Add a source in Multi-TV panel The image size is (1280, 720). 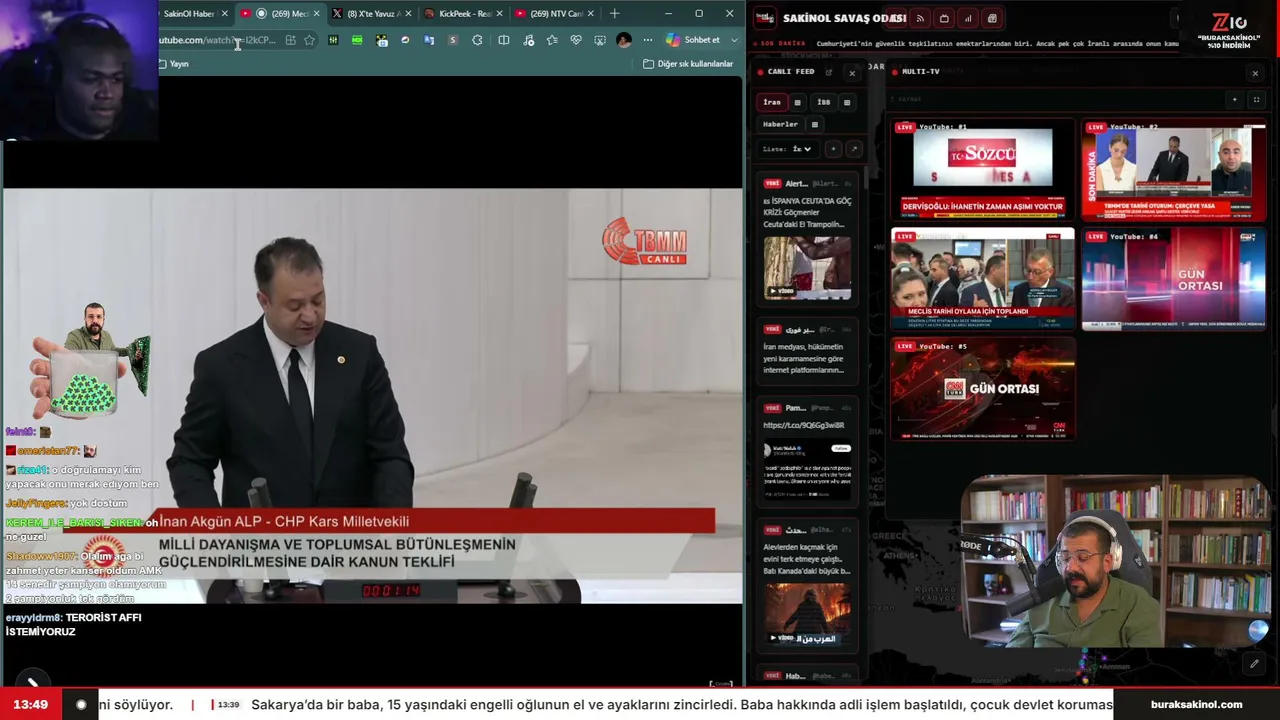click(x=1234, y=100)
